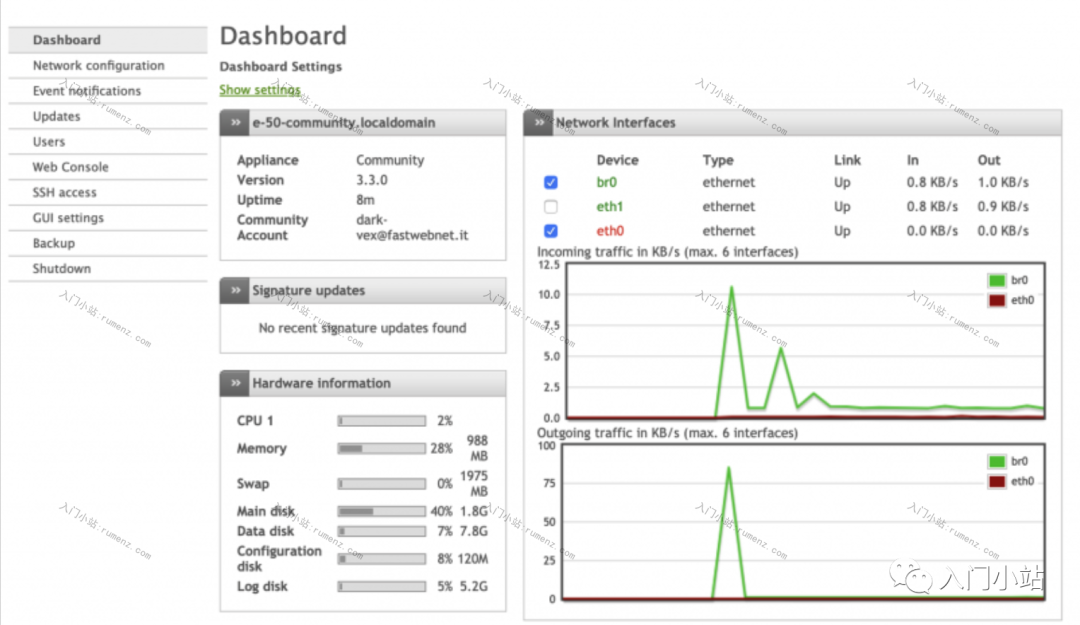The height and width of the screenshot is (625, 1080).
Task: Open the Updates menu entry
Action: click(107, 116)
